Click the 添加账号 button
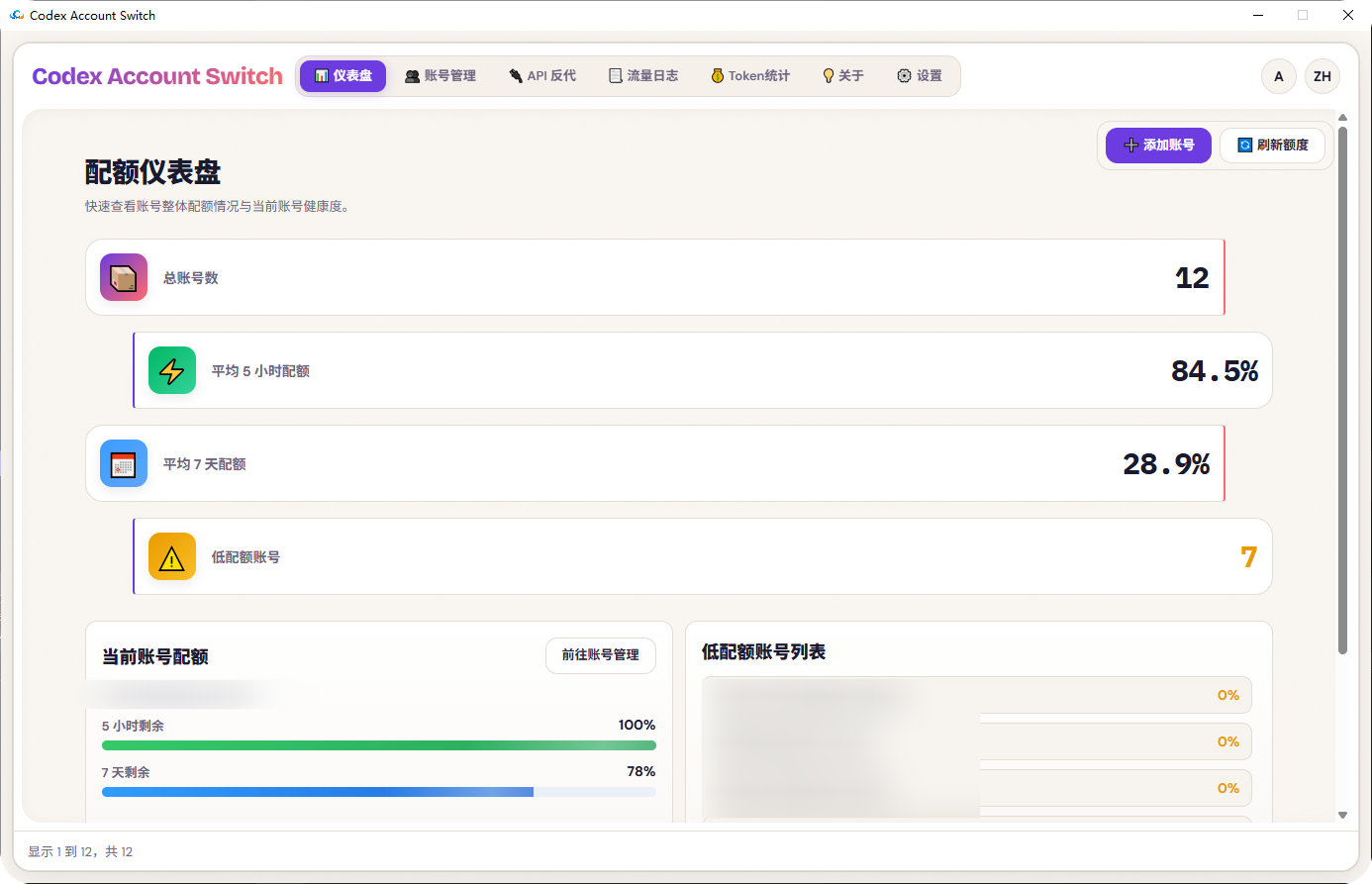Viewport: 1372px width, 884px height. coord(1158,146)
